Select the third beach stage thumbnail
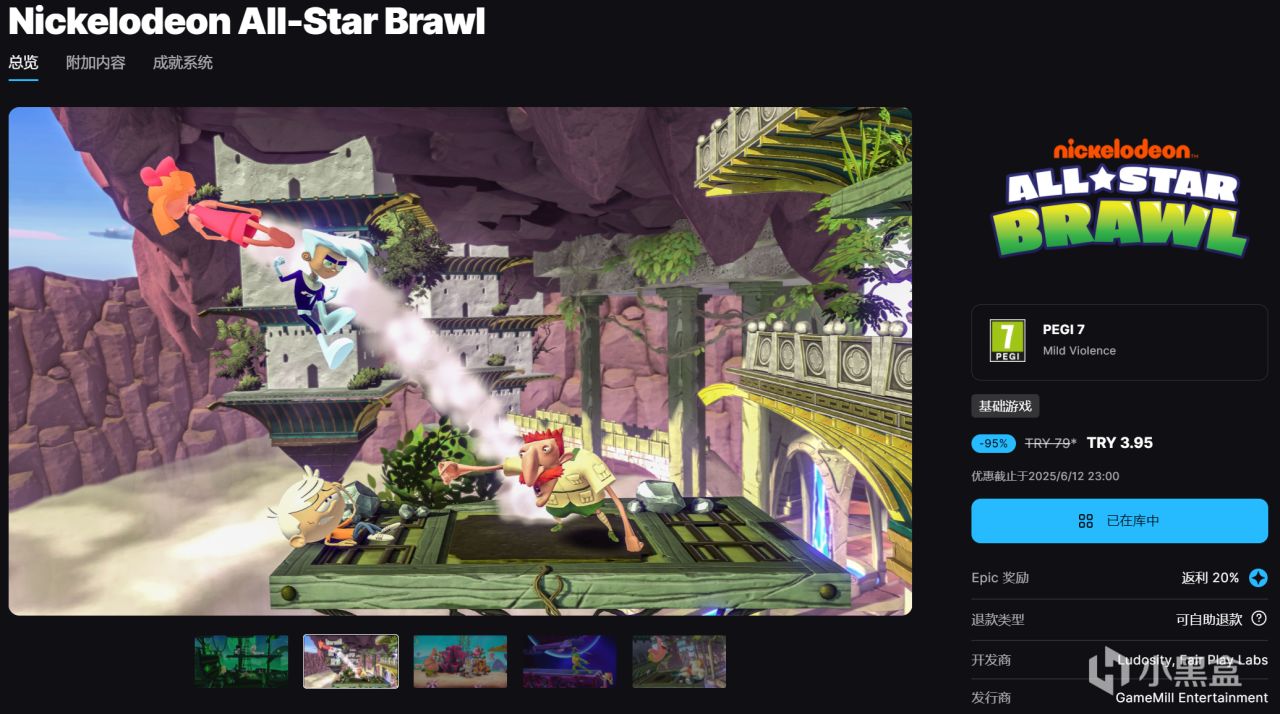This screenshot has height=714, width=1280. pos(460,661)
